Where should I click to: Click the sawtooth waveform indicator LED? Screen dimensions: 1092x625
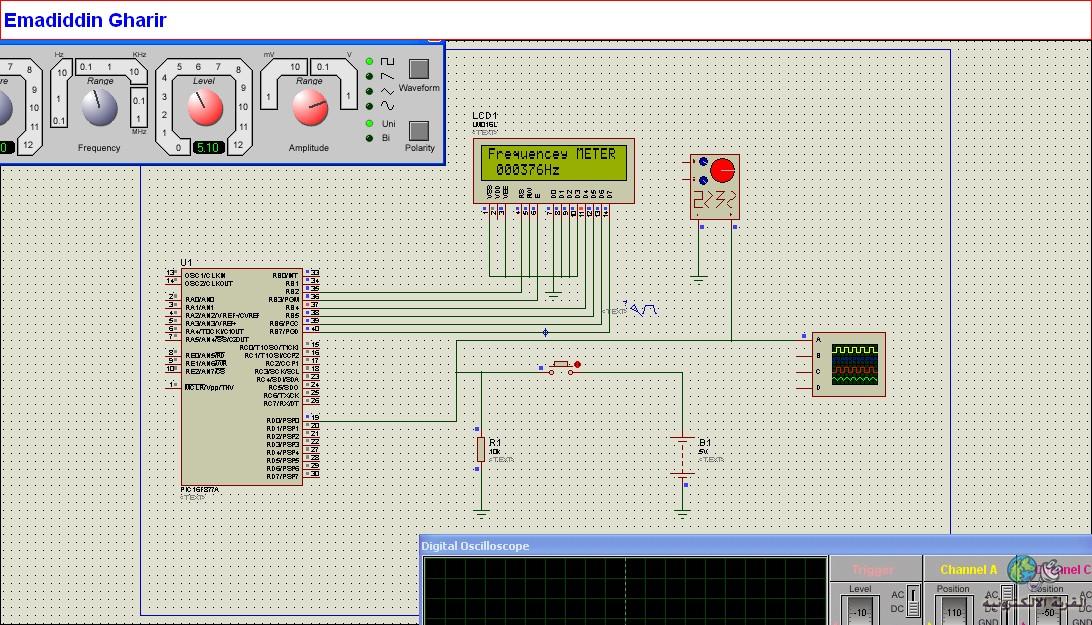[369, 76]
